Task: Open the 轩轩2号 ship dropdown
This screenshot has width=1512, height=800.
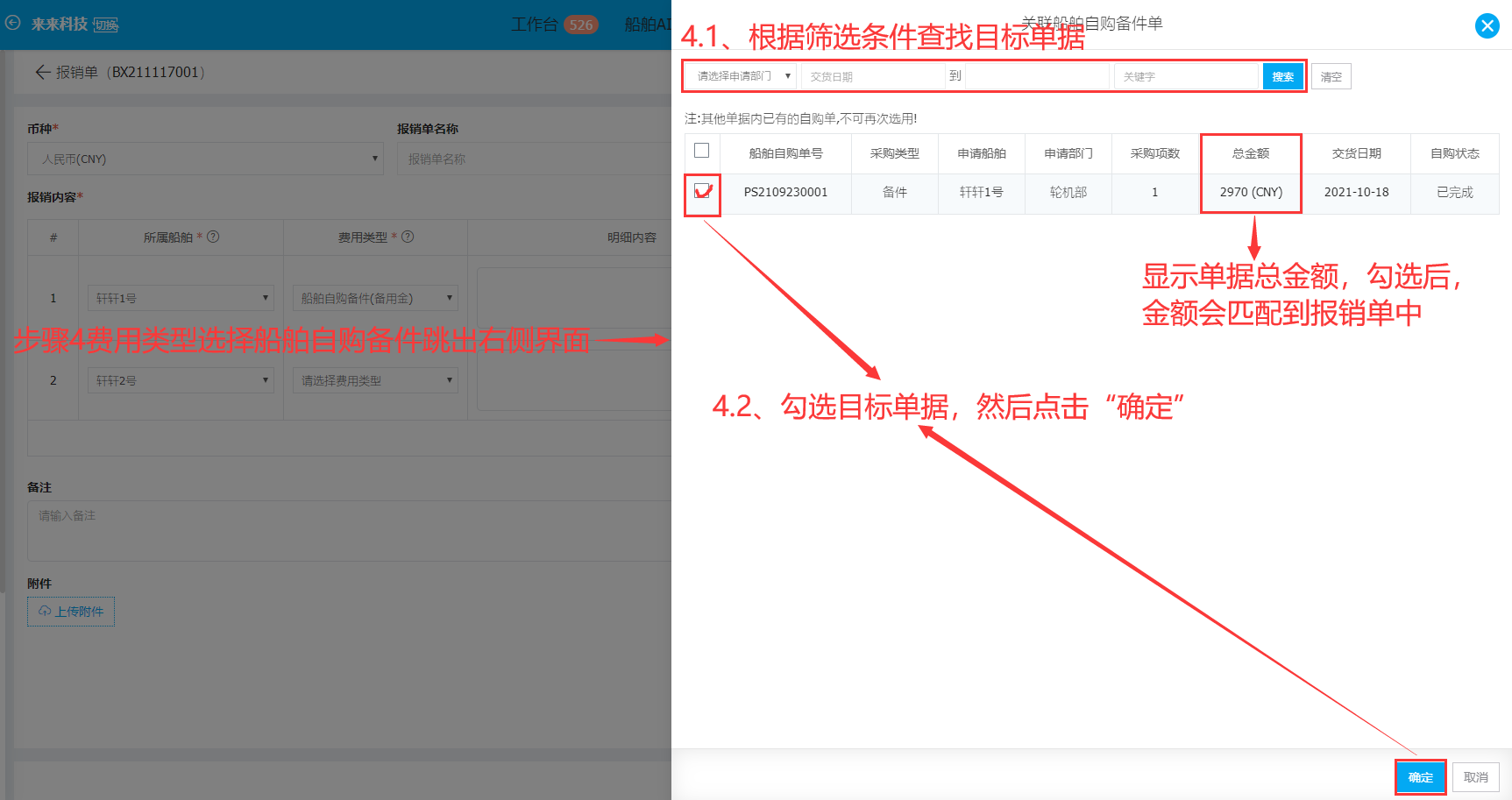Action: tap(181, 380)
